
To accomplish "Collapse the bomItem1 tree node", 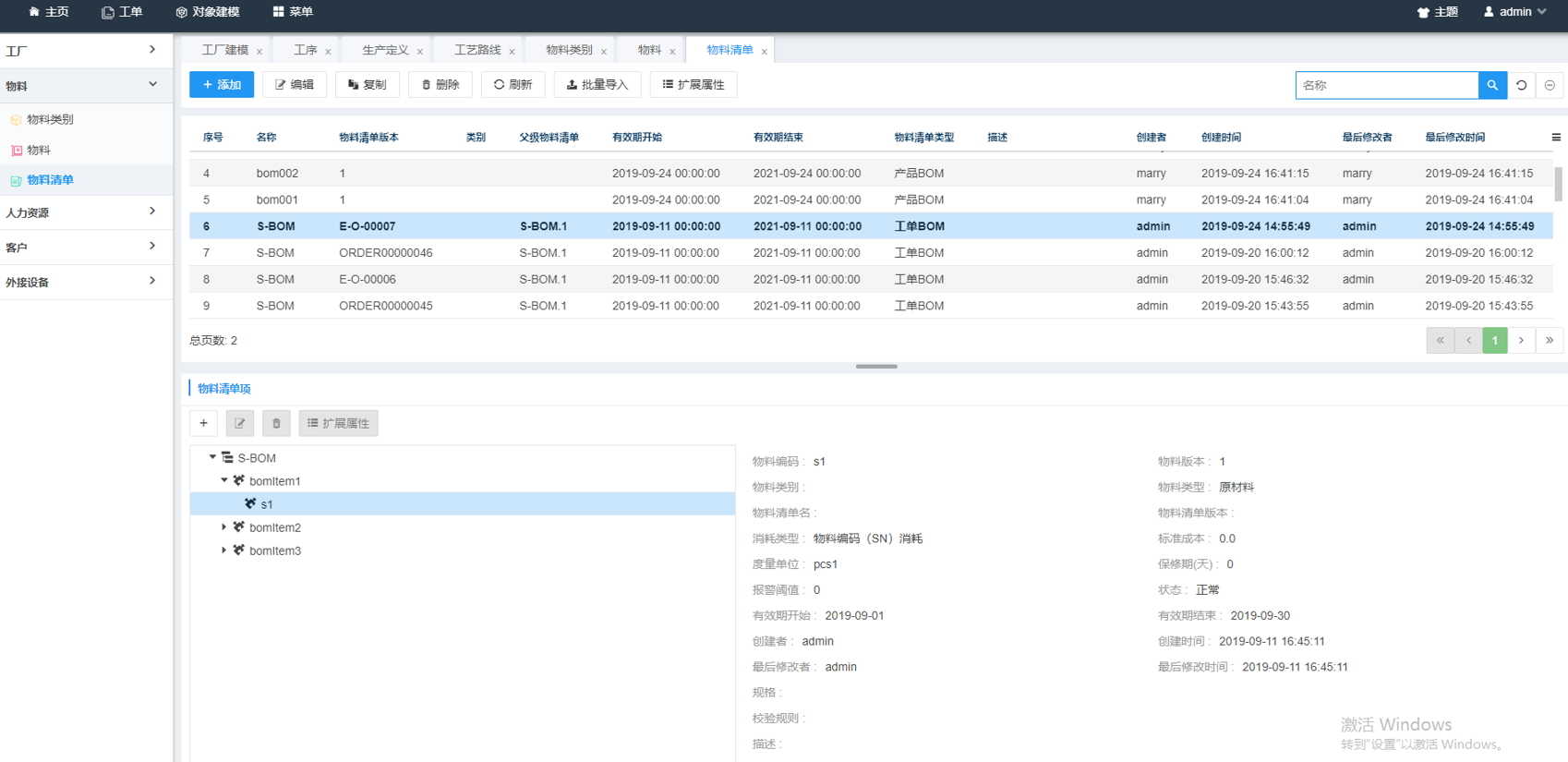I will coord(224,480).
